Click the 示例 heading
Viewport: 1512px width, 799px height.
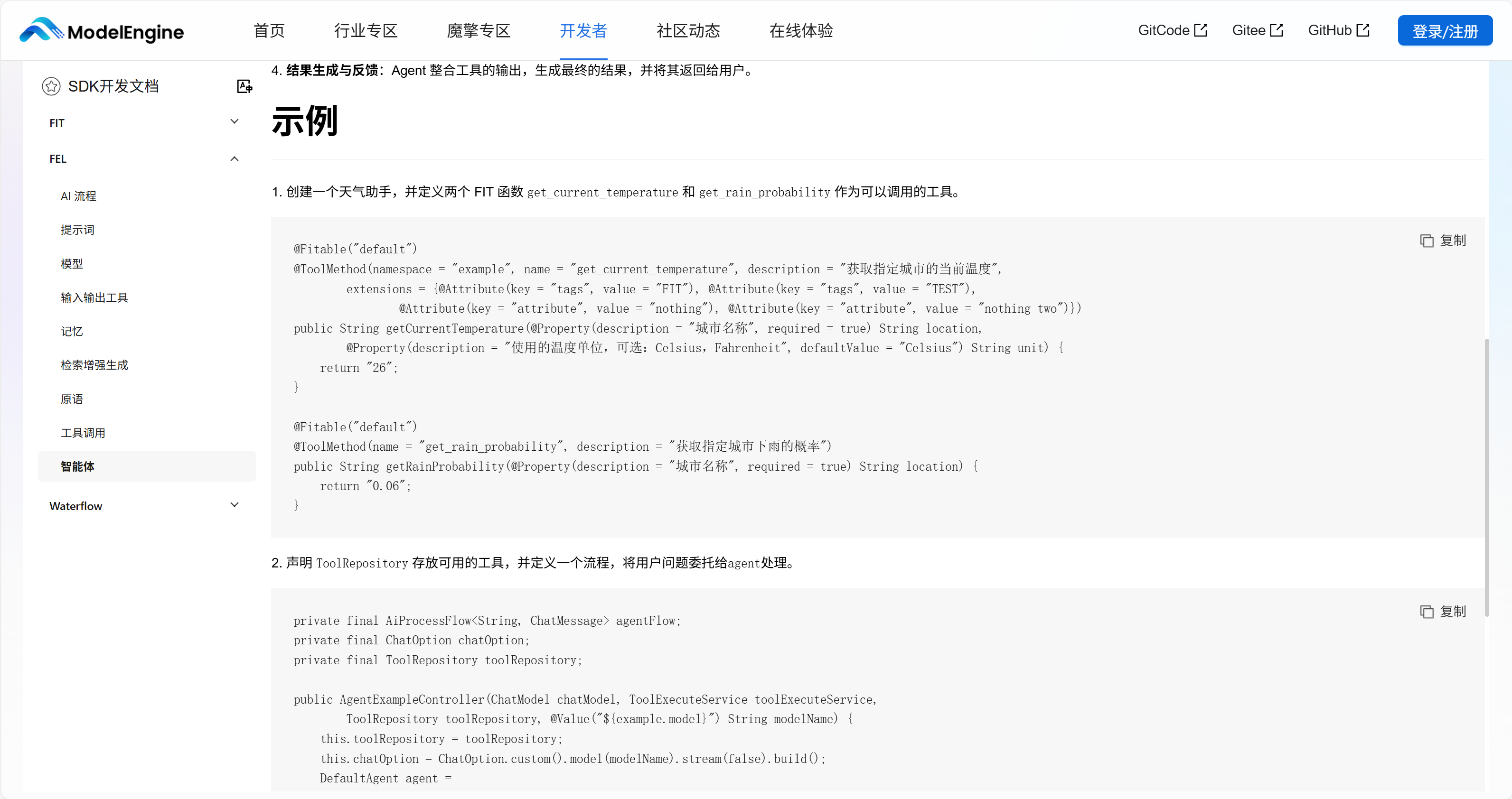(305, 121)
